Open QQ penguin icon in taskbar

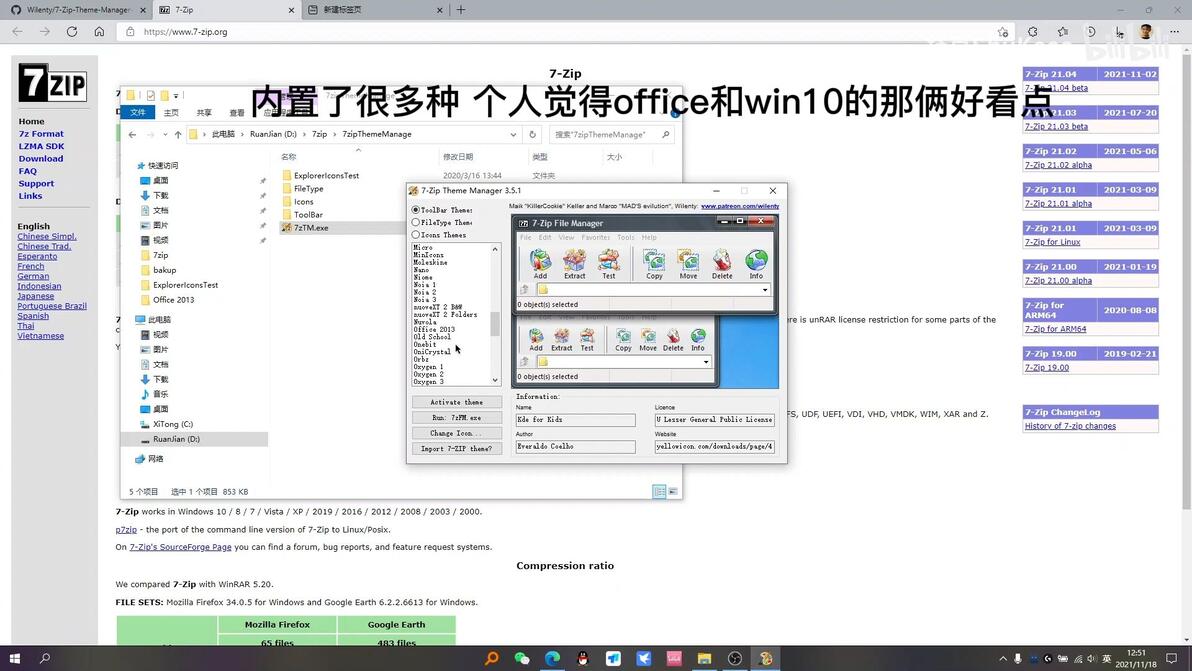[x=583, y=658]
